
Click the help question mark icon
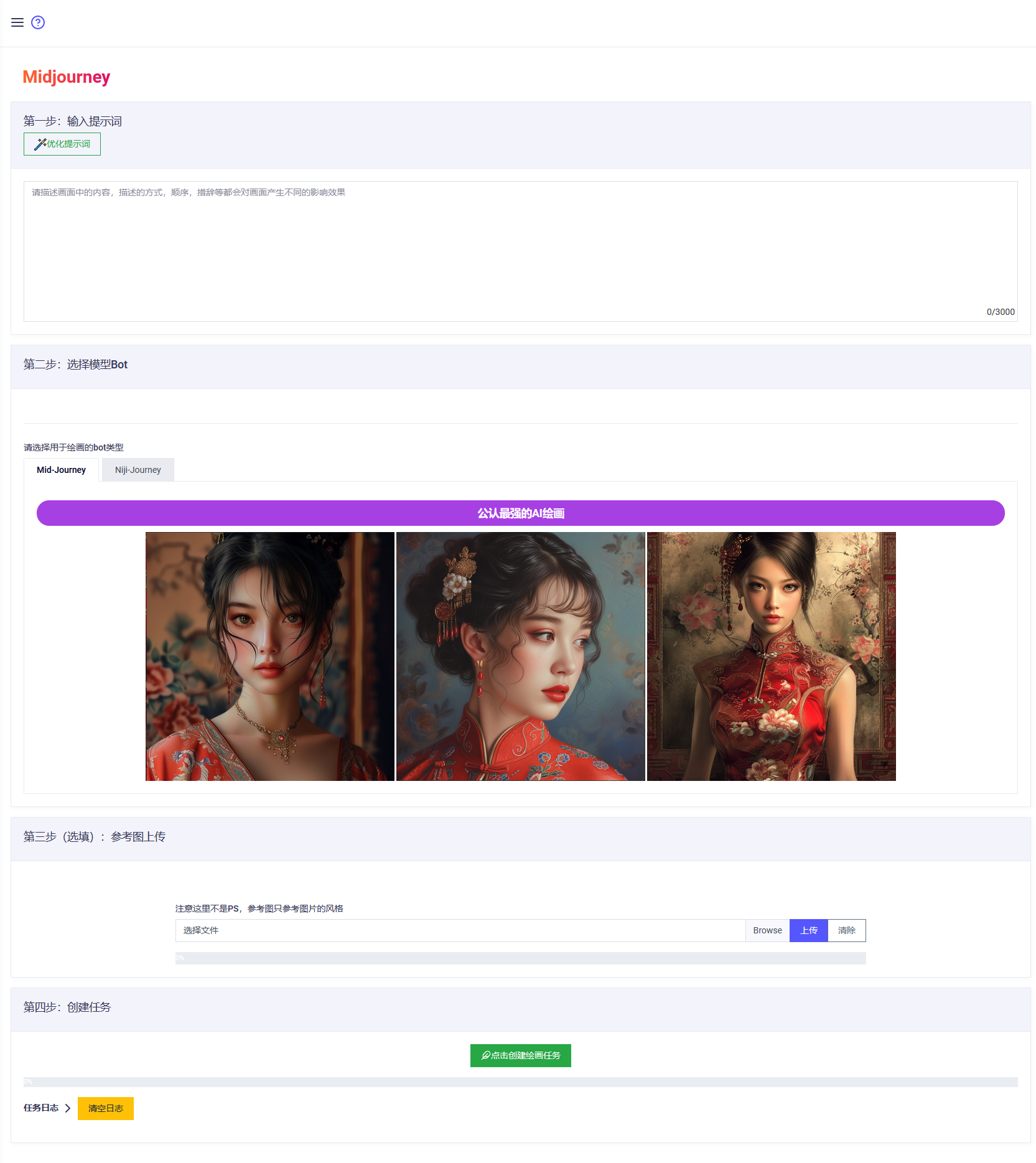pos(38,22)
